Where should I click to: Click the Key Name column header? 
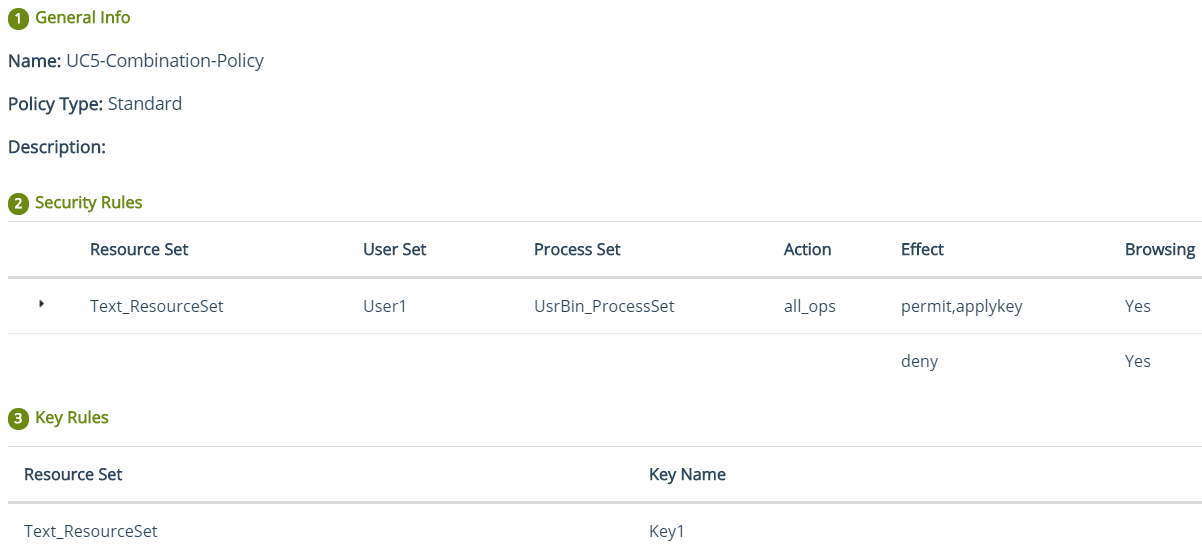[687, 474]
